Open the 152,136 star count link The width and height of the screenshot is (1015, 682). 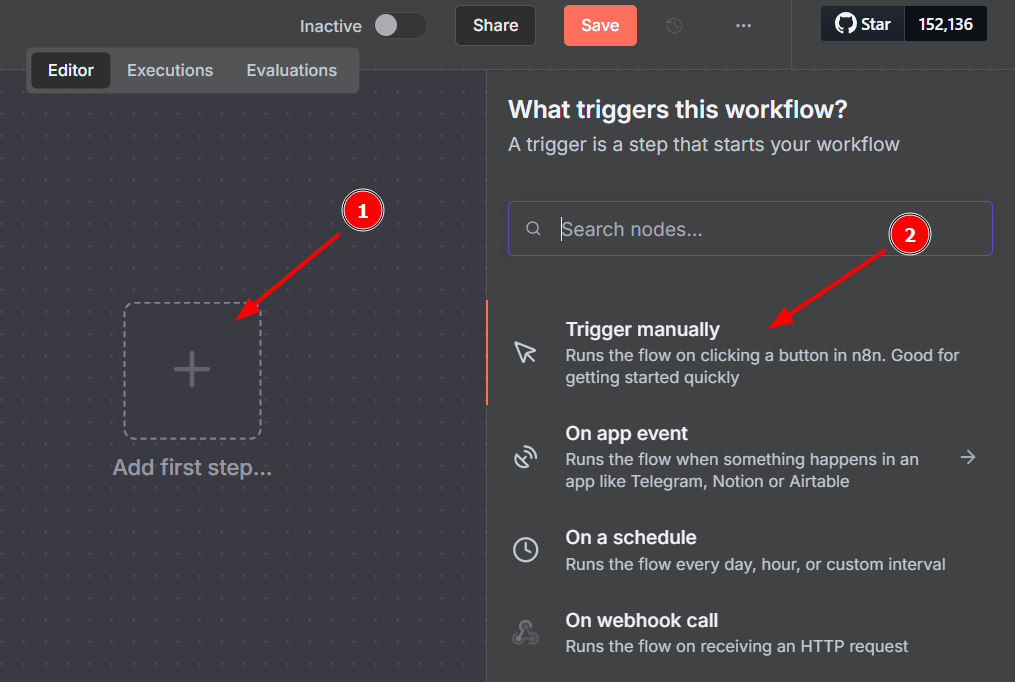945,24
